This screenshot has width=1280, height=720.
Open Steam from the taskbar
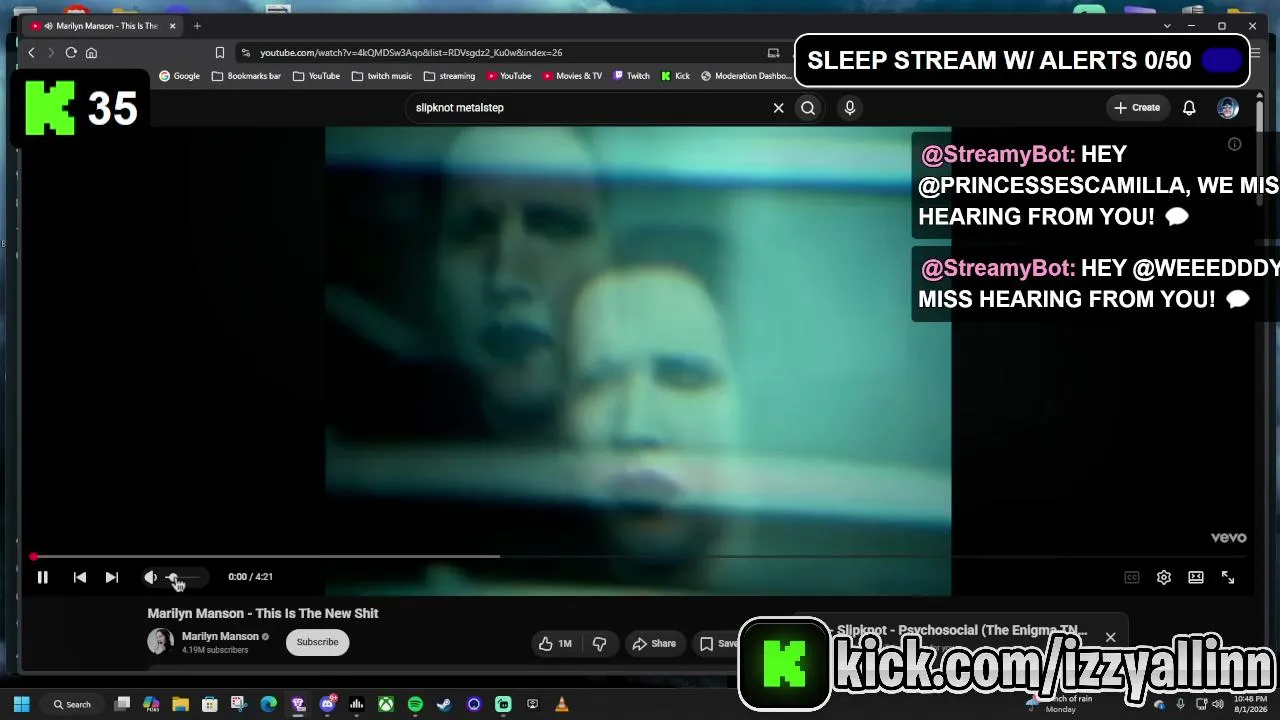[x=444, y=704]
